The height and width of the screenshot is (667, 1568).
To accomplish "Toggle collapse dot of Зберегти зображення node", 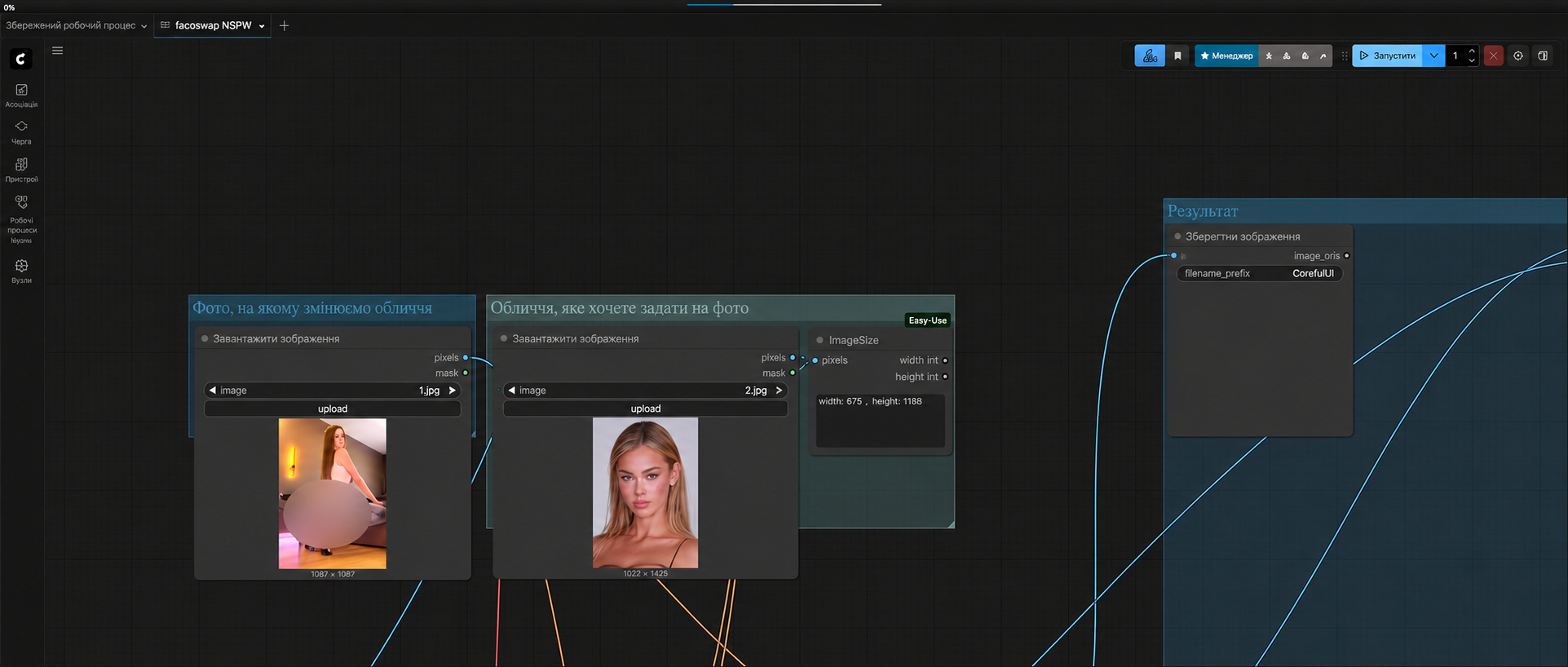I will point(1177,236).
